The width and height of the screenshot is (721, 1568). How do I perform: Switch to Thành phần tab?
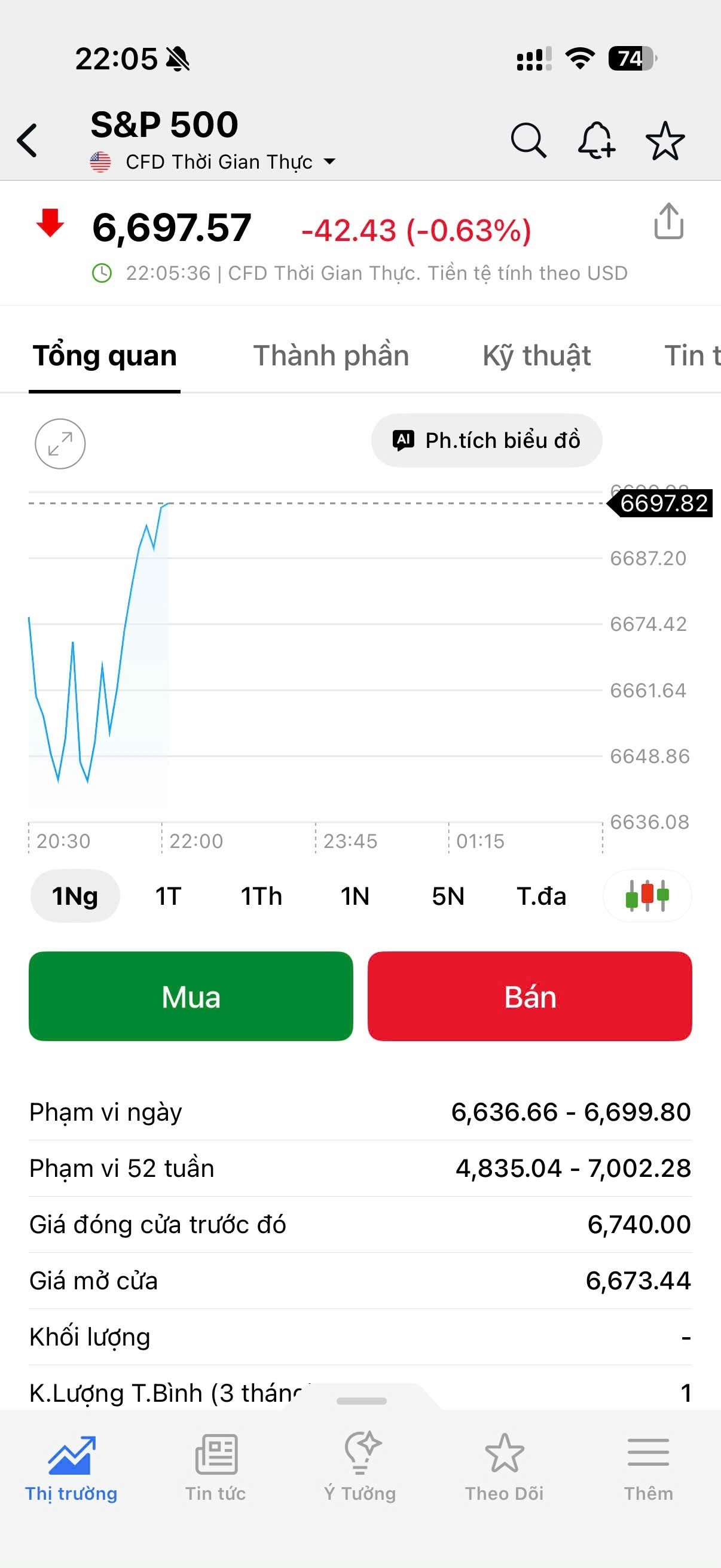tap(331, 355)
